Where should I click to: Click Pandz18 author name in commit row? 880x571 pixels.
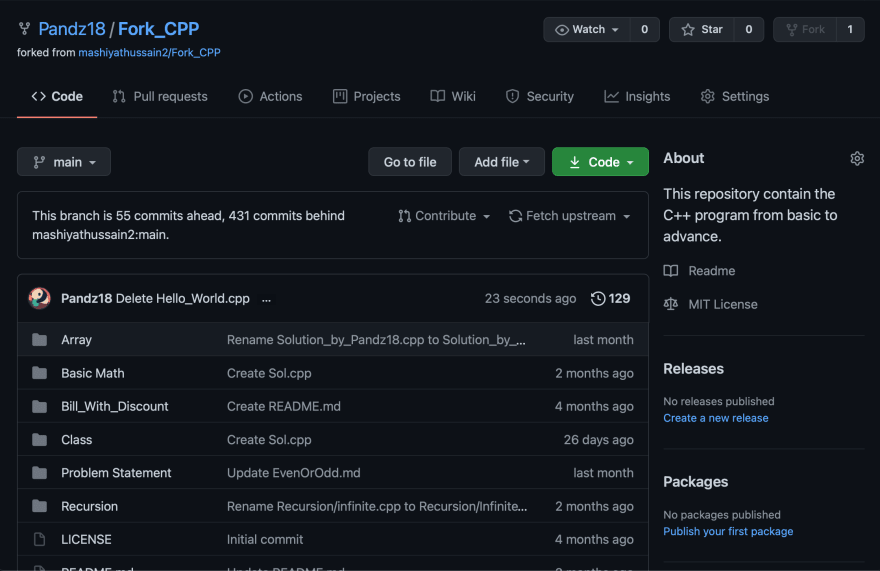[x=86, y=298]
